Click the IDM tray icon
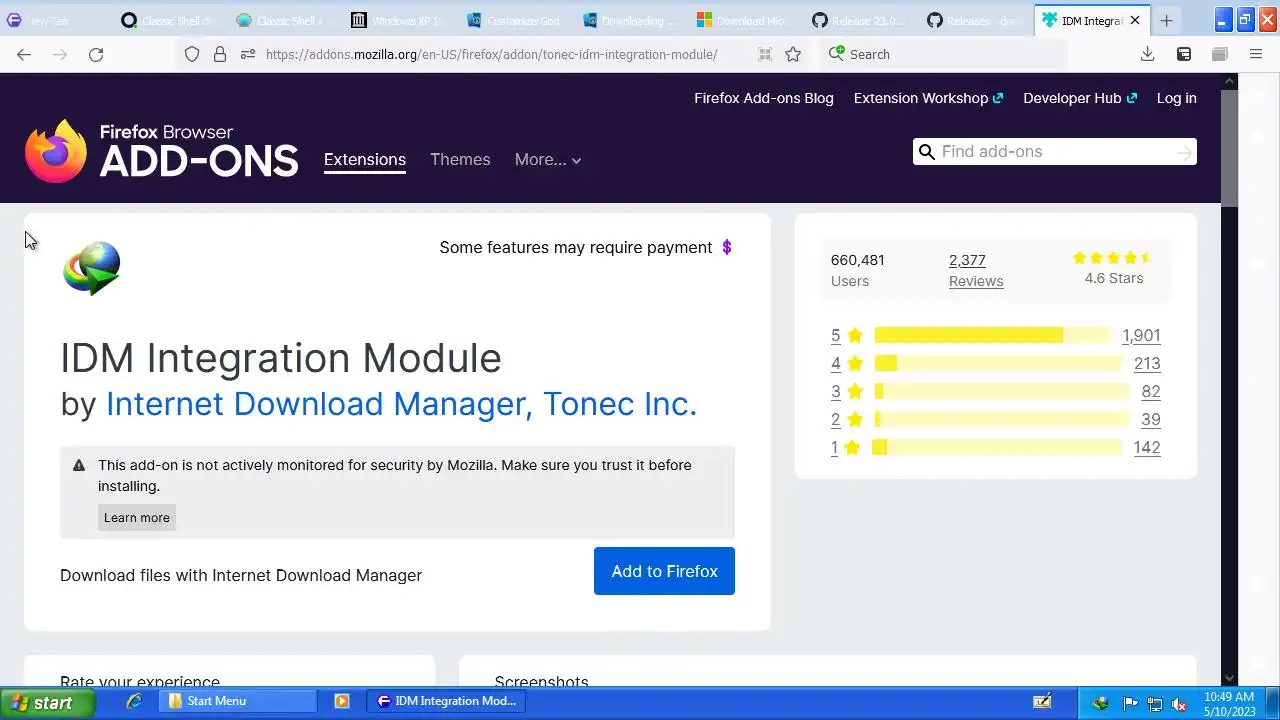The width and height of the screenshot is (1280, 720). coord(1101,703)
